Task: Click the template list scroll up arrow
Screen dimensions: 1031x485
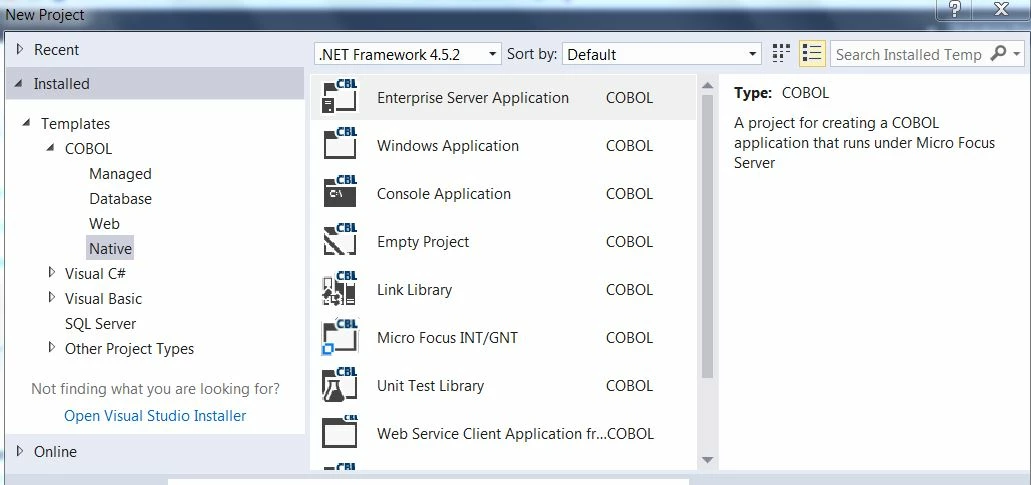Action: point(707,85)
